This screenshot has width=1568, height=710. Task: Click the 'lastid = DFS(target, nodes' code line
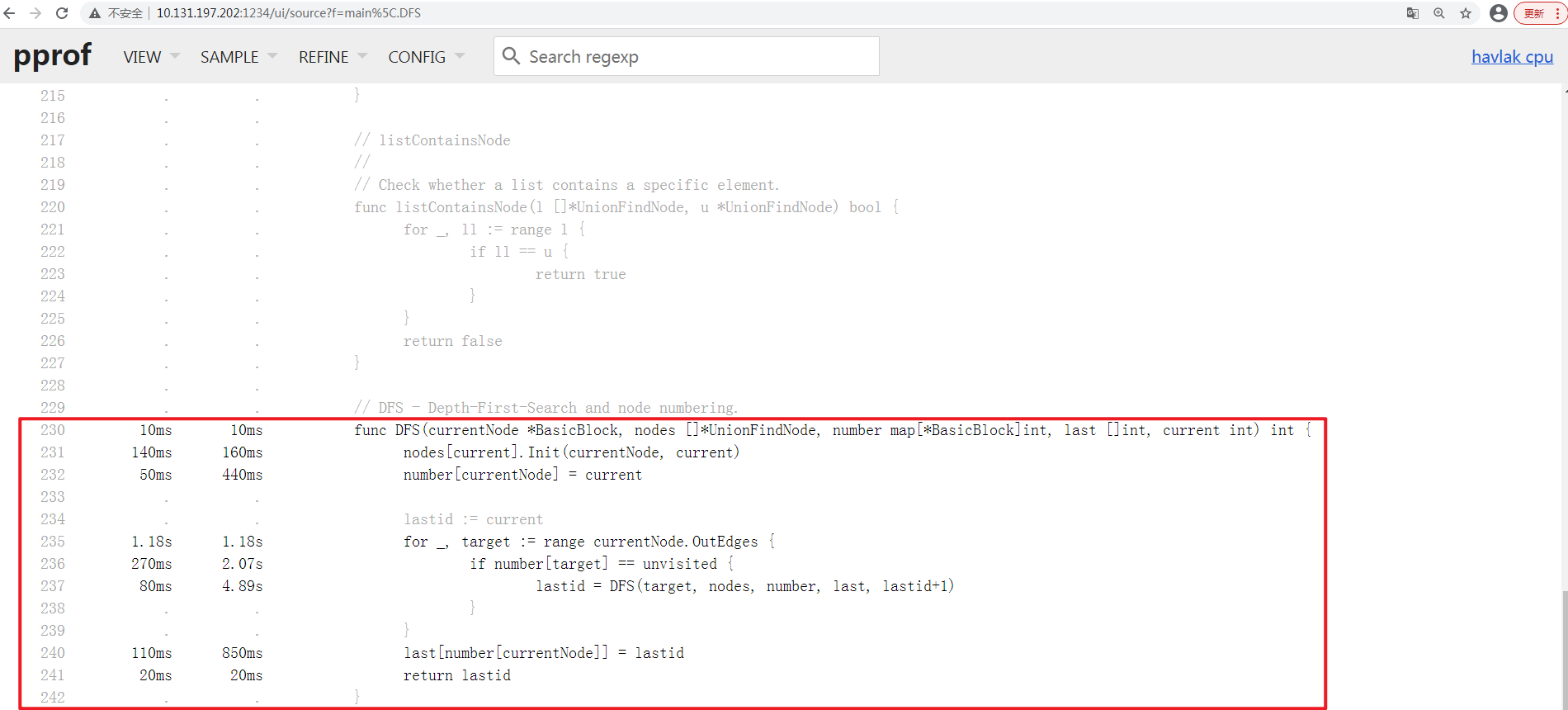point(745,586)
